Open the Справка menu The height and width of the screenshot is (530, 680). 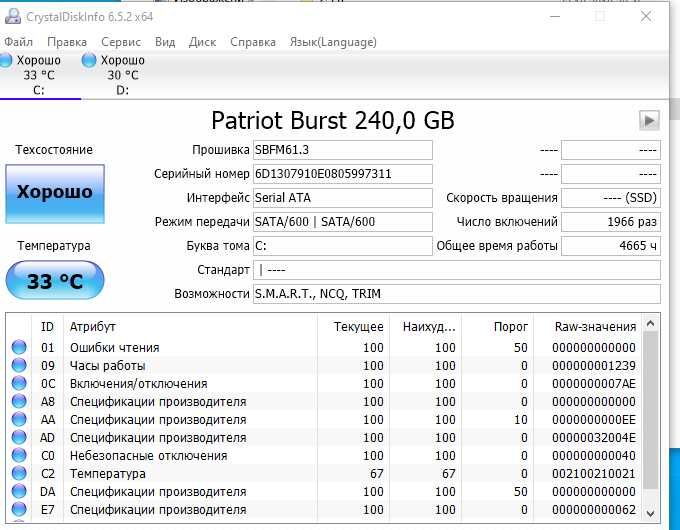click(253, 42)
